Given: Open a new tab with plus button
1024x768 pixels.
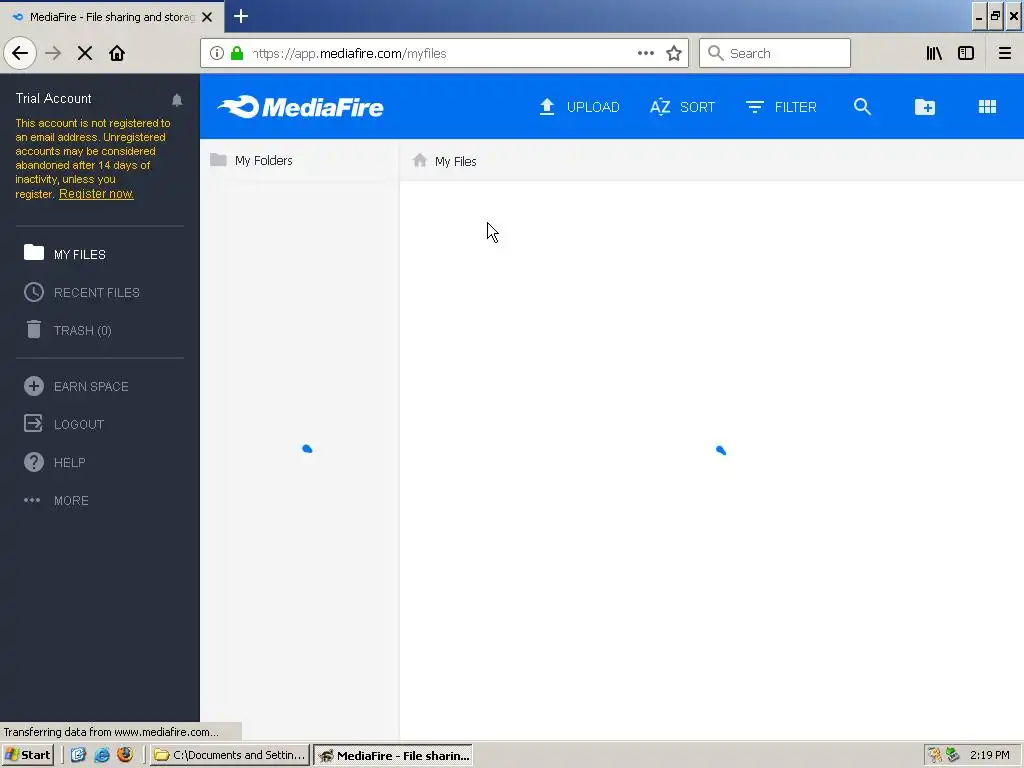Looking at the screenshot, I should point(241,16).
